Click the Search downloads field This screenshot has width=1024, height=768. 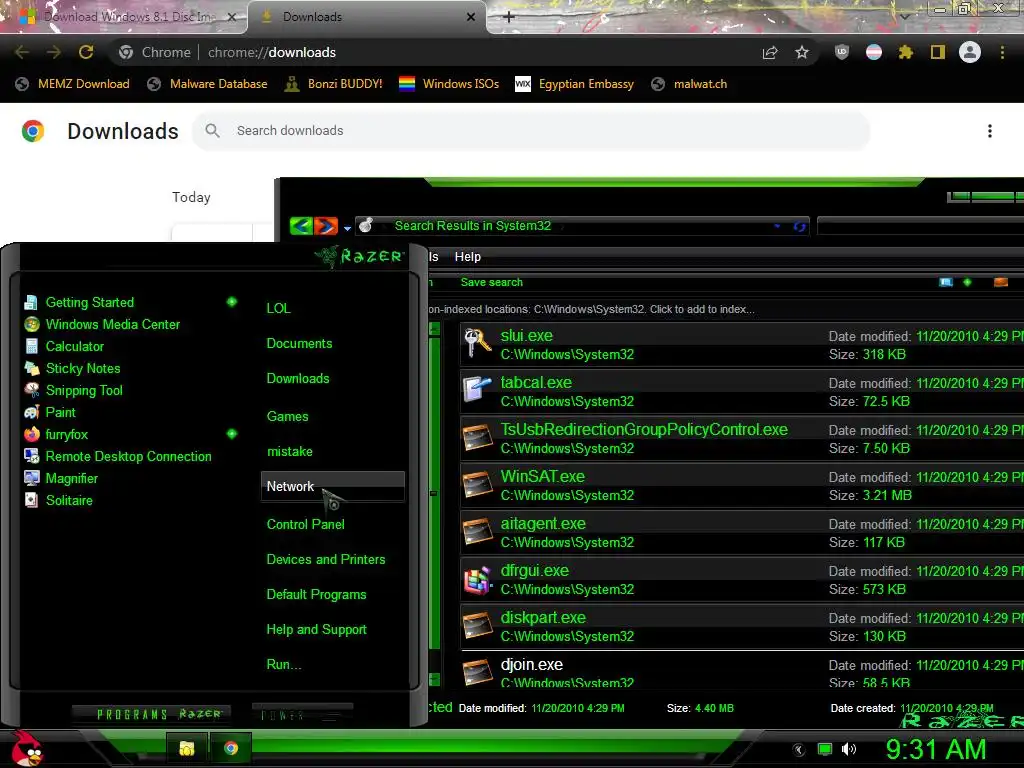tap(530, 131)
